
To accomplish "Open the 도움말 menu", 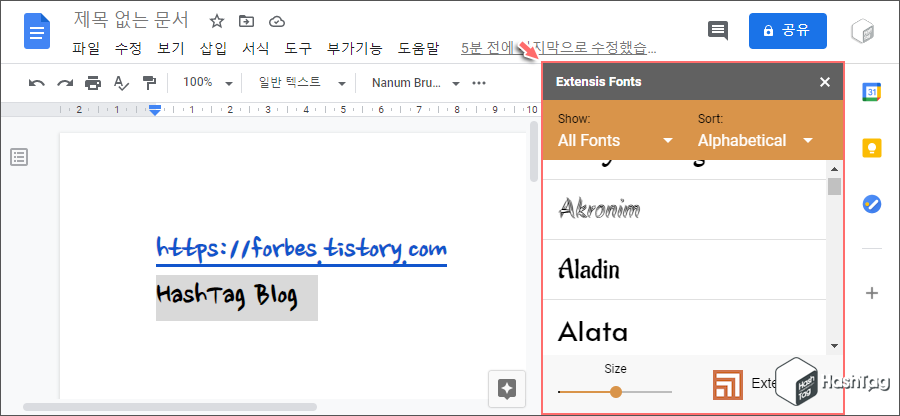I will (x=418, y=48).
